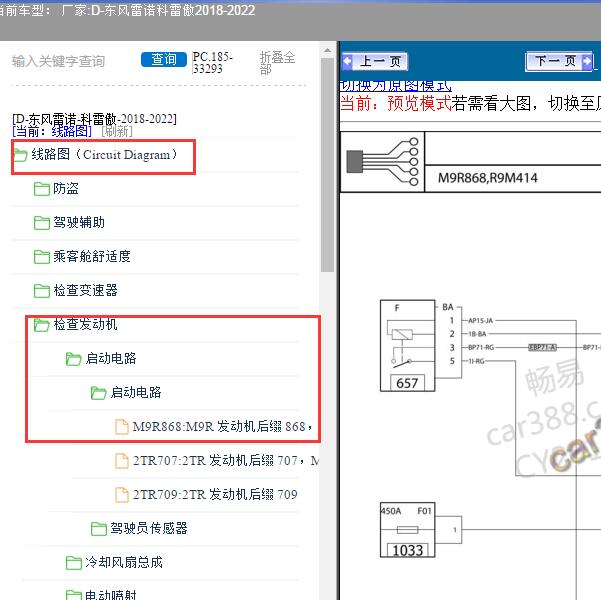The height and width of the screenshot is (600, 601).
Task: Open the [当前：线路图] current category link
Action: pyautogui.click(x=52, y=132)
